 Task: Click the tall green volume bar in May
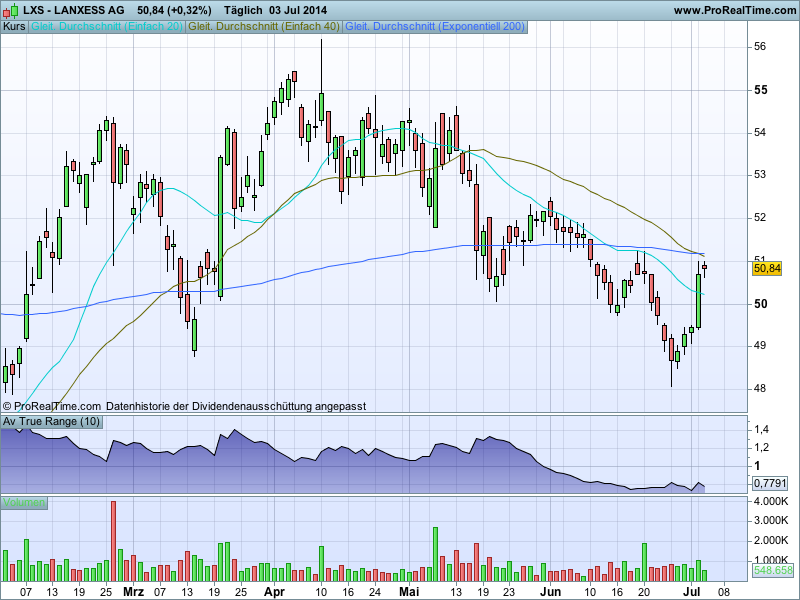436,555
